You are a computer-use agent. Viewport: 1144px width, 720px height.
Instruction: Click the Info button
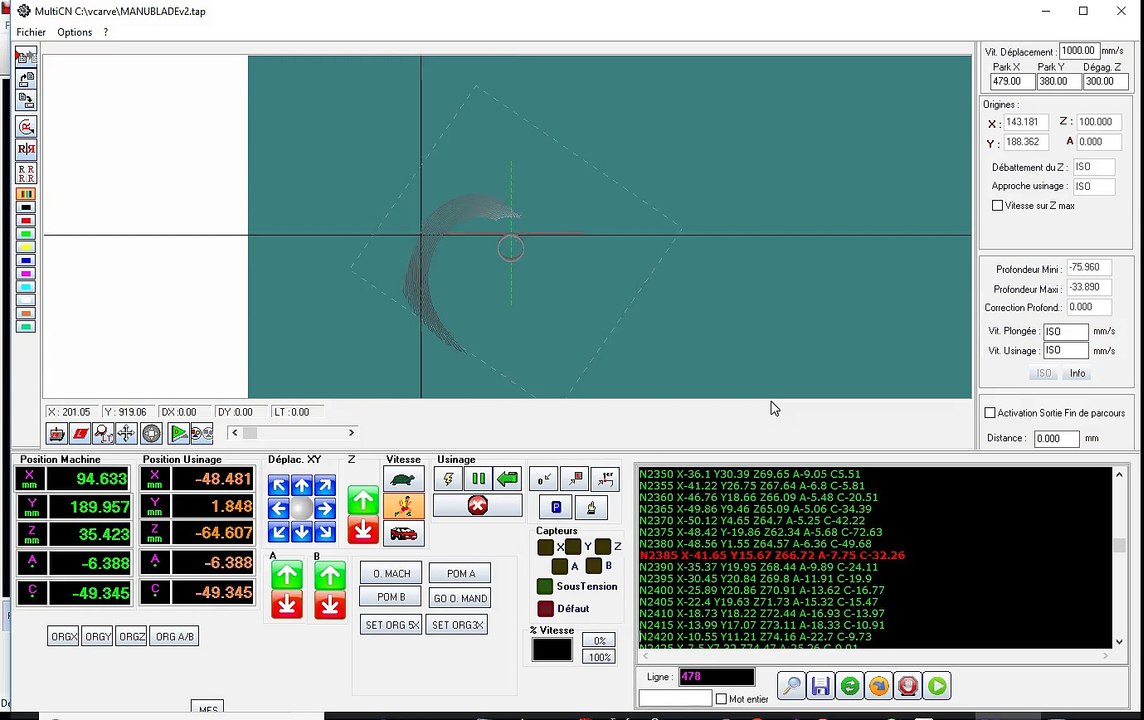coord(1078,373)
